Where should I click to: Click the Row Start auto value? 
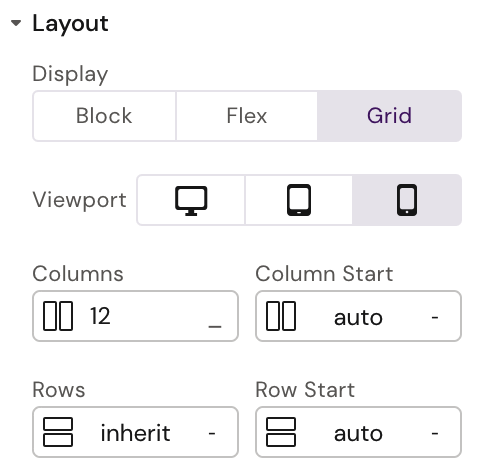point(358,433)
